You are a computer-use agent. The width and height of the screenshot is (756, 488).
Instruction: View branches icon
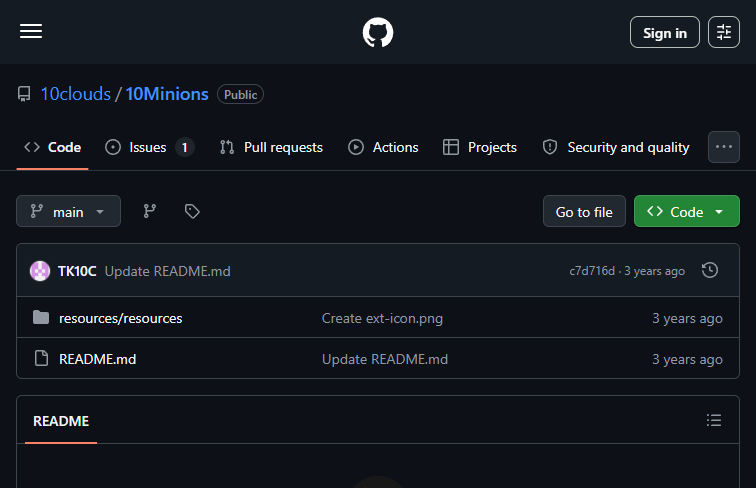click(x=149, y=211)
